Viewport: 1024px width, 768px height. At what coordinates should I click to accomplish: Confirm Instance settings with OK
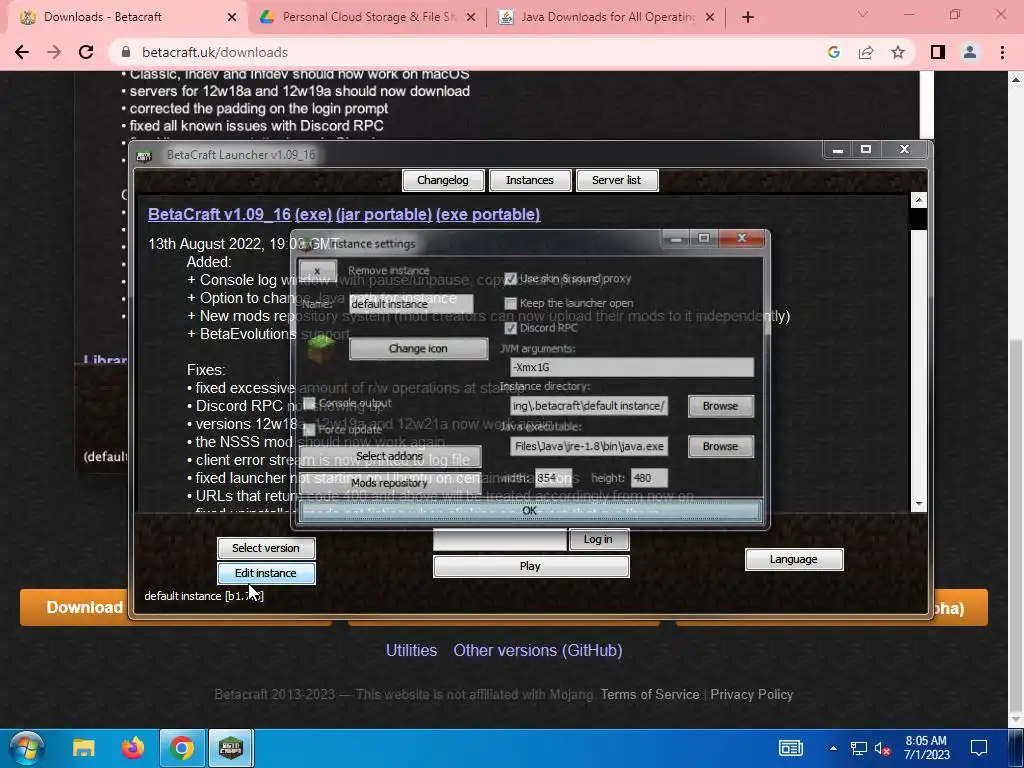[530, 511]
